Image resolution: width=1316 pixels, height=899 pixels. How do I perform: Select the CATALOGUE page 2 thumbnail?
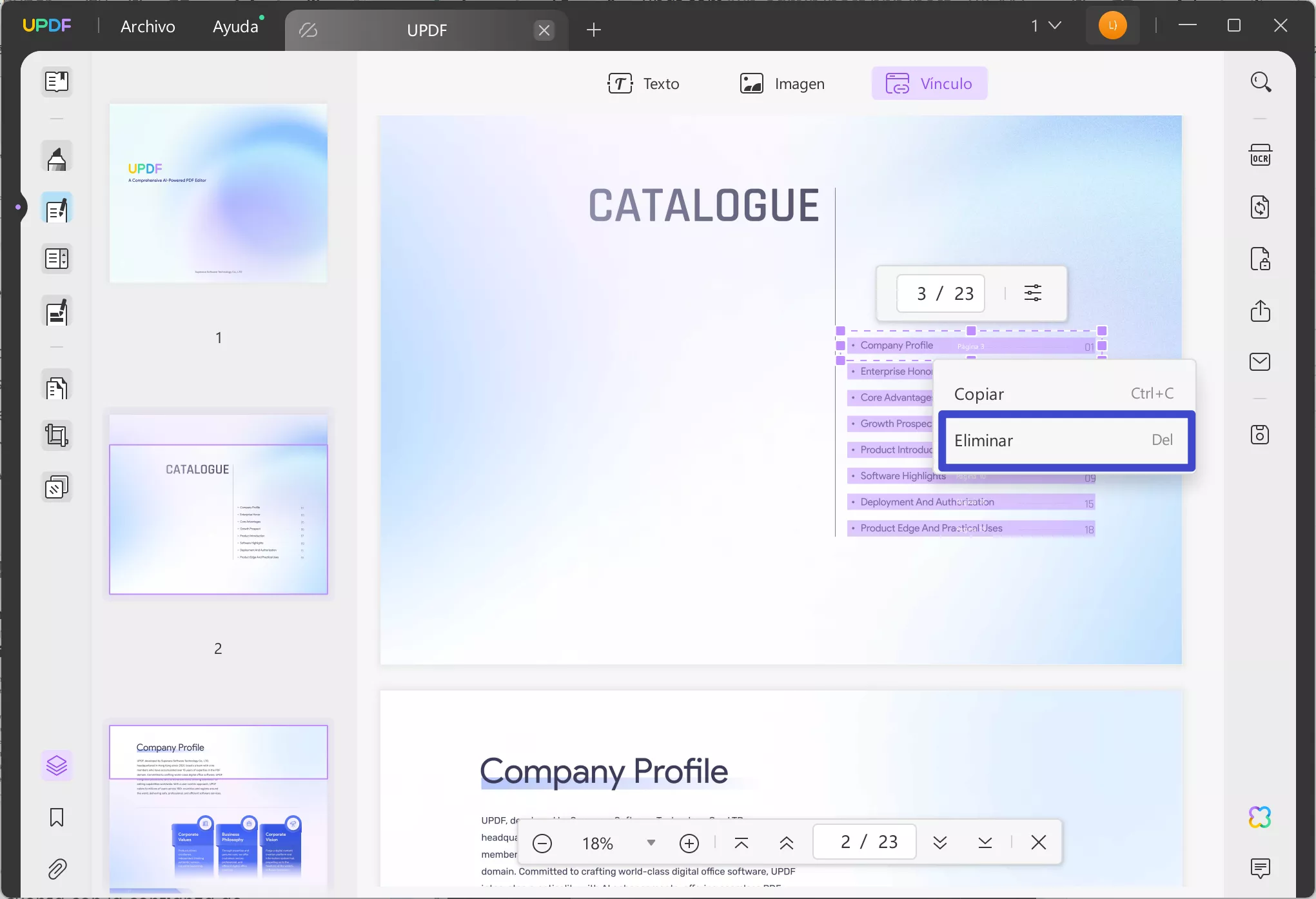219,504
